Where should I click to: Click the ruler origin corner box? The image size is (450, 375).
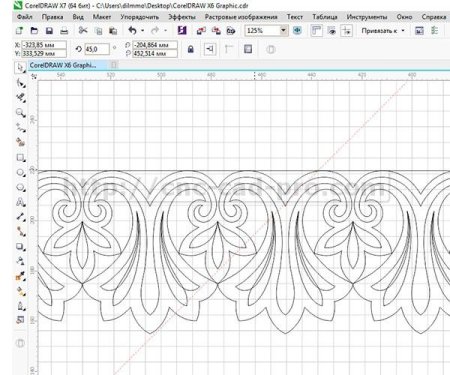click(x=34, y=76)
